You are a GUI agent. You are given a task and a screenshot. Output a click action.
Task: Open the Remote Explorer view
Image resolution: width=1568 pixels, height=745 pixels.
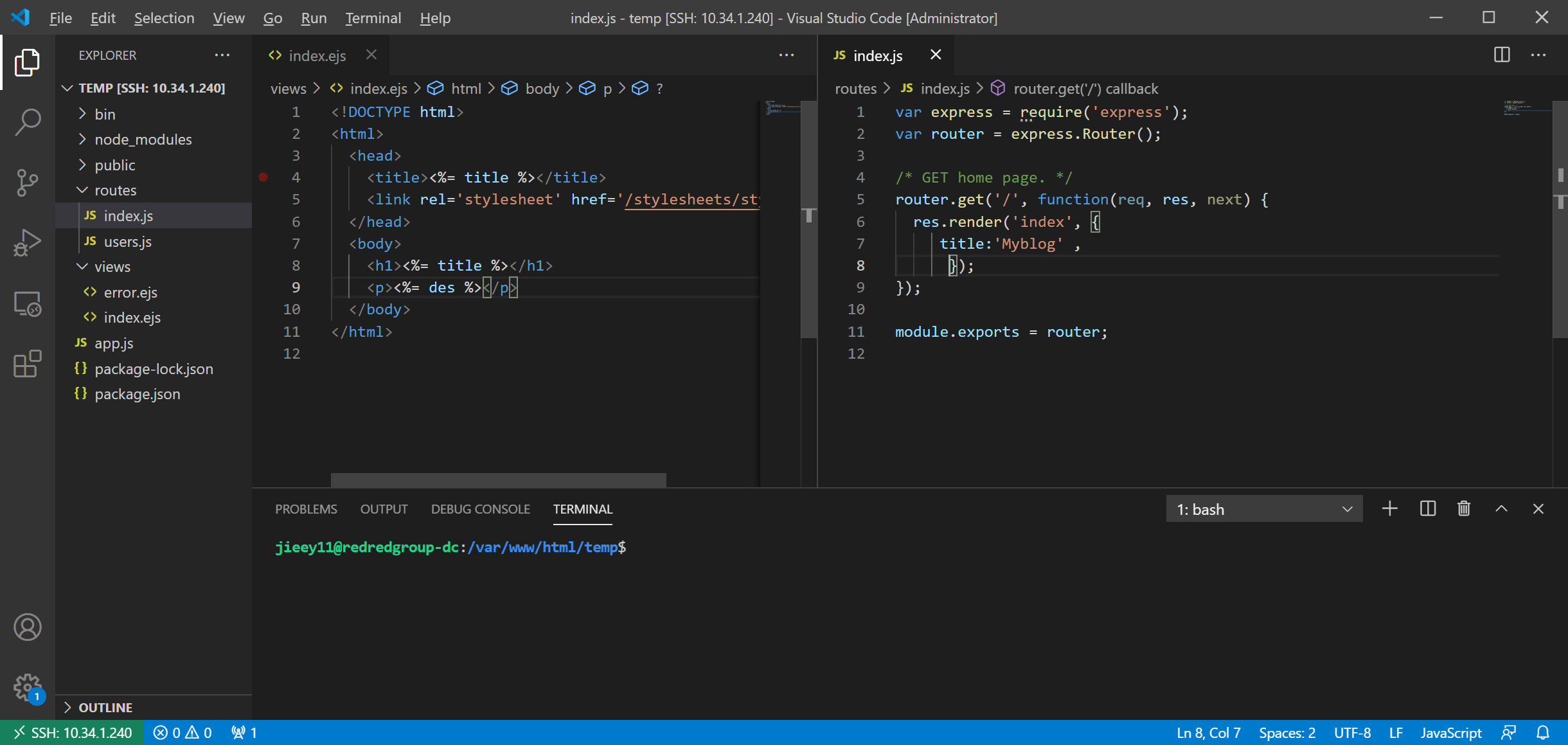coord(28,304)
